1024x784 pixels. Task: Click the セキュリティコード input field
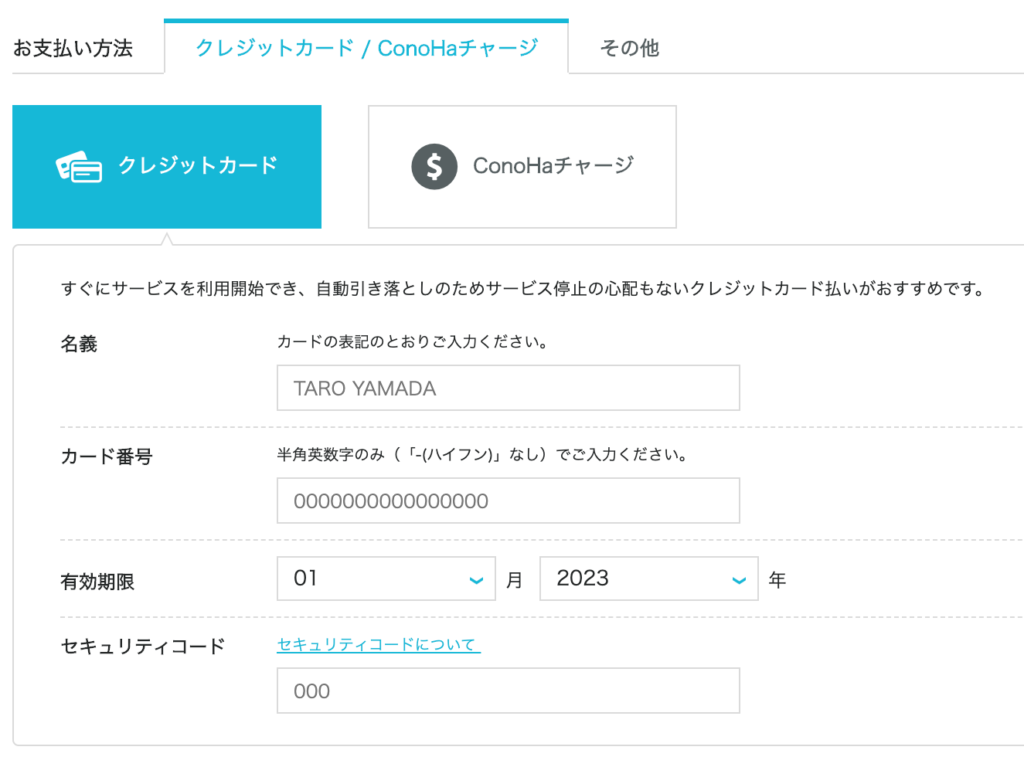coord(508,691)
